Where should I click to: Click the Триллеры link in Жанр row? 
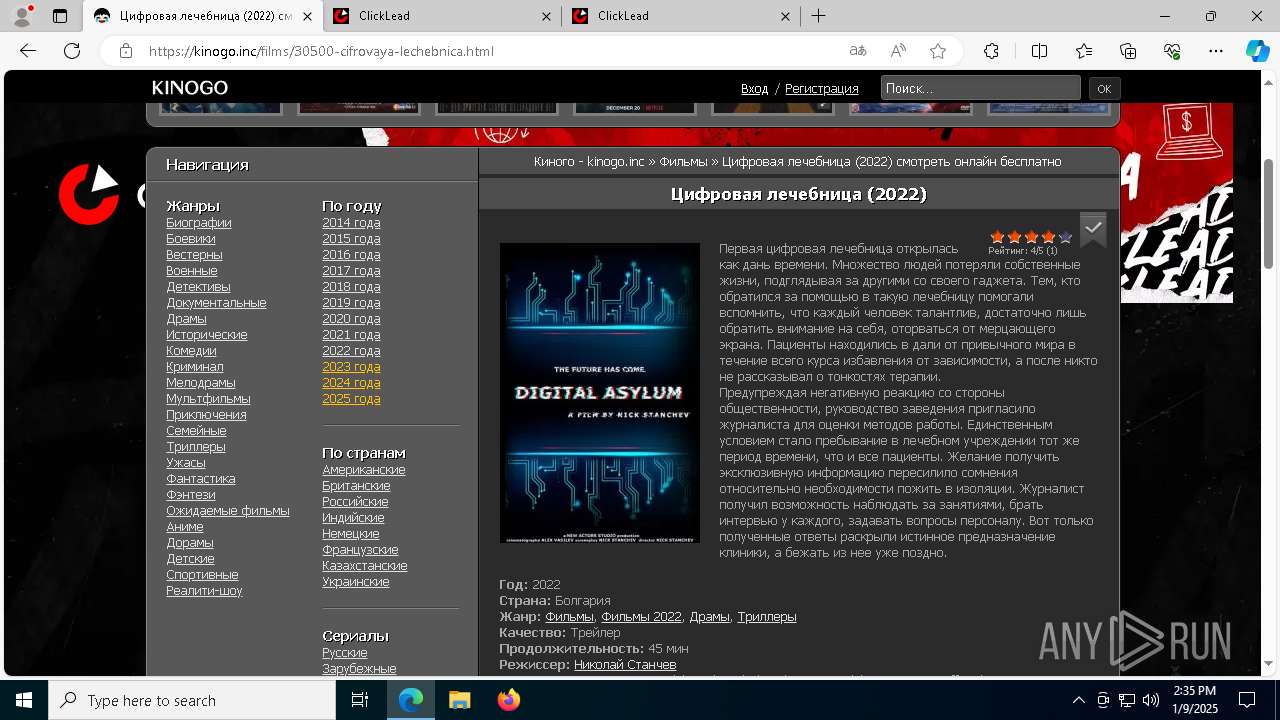point(767,616)
